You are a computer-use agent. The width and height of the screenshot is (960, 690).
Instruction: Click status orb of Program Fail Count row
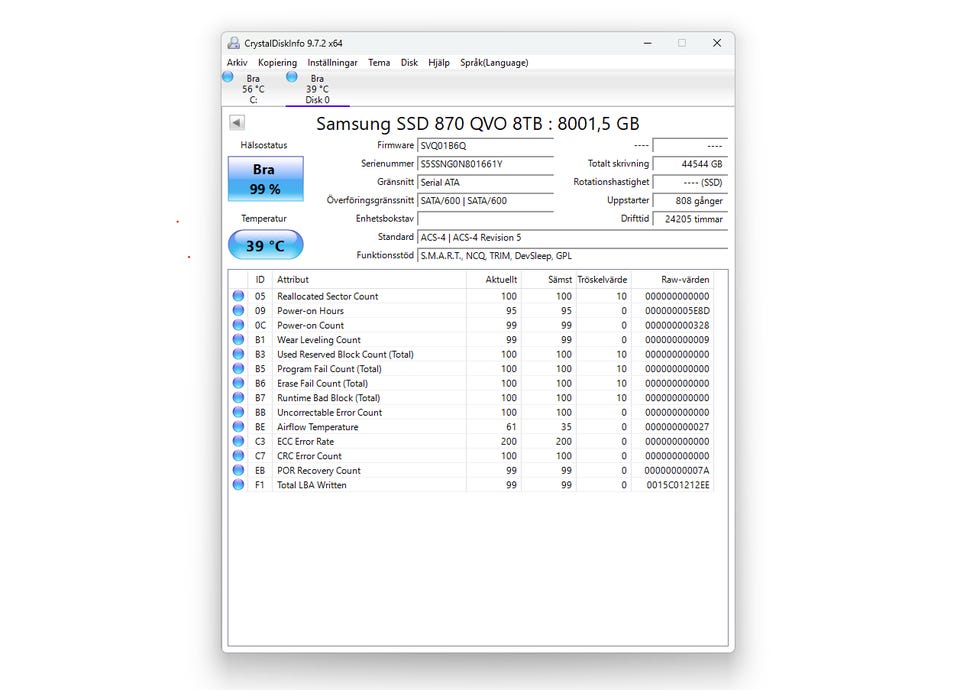[238, 369]
